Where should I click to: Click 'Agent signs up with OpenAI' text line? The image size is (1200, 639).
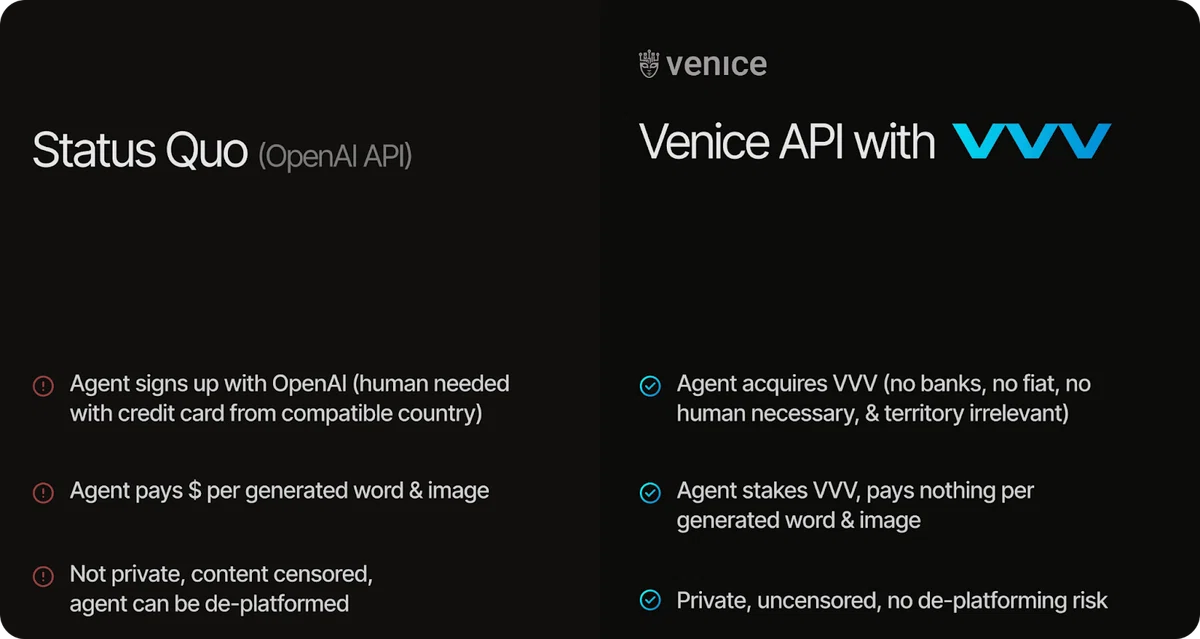coord(290,383)
